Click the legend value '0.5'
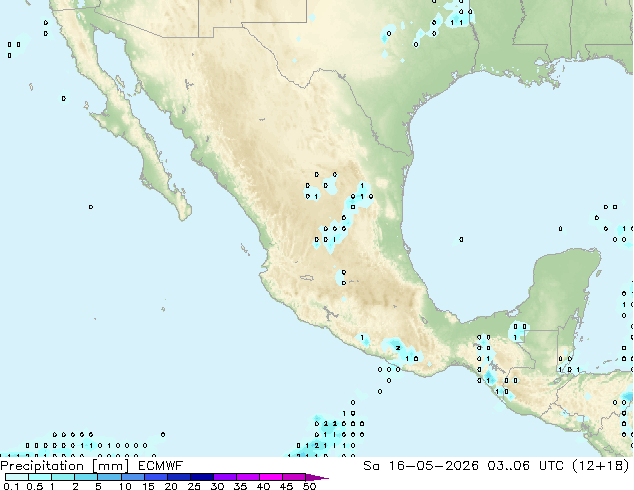The height and width of the screenshot is (490, 634). [35, 486]
